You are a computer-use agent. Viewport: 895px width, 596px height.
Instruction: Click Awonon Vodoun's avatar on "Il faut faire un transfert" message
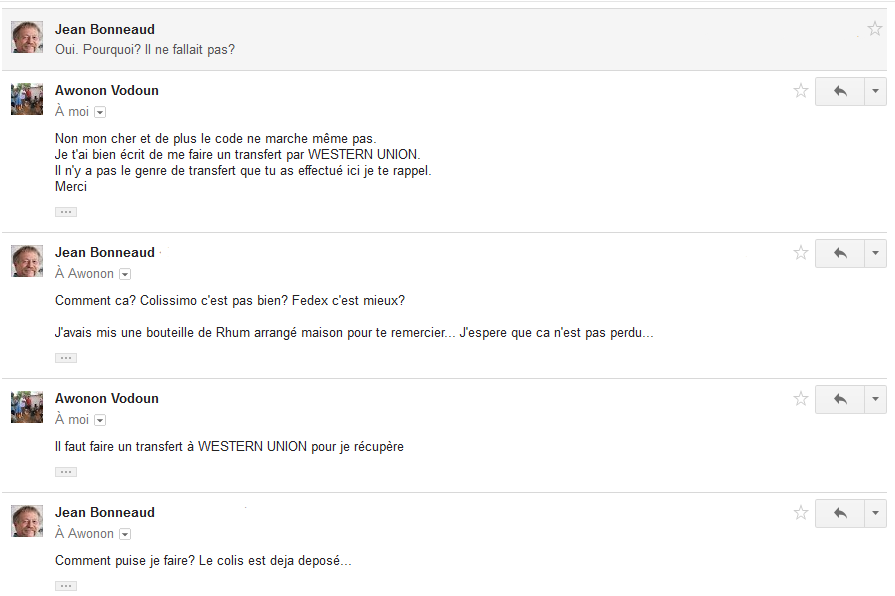tap(27, 407)
